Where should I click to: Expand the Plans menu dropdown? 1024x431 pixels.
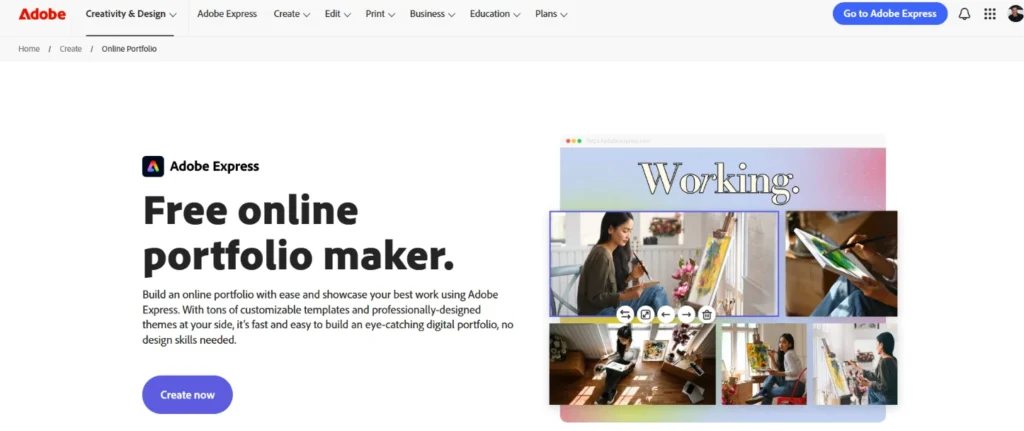tap(551, 14)
